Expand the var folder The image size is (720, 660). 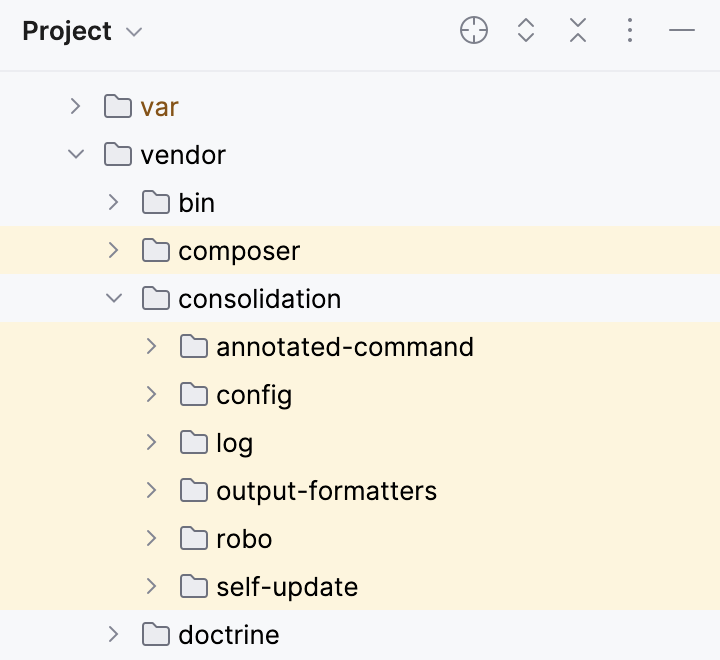[x=76, y=106]
